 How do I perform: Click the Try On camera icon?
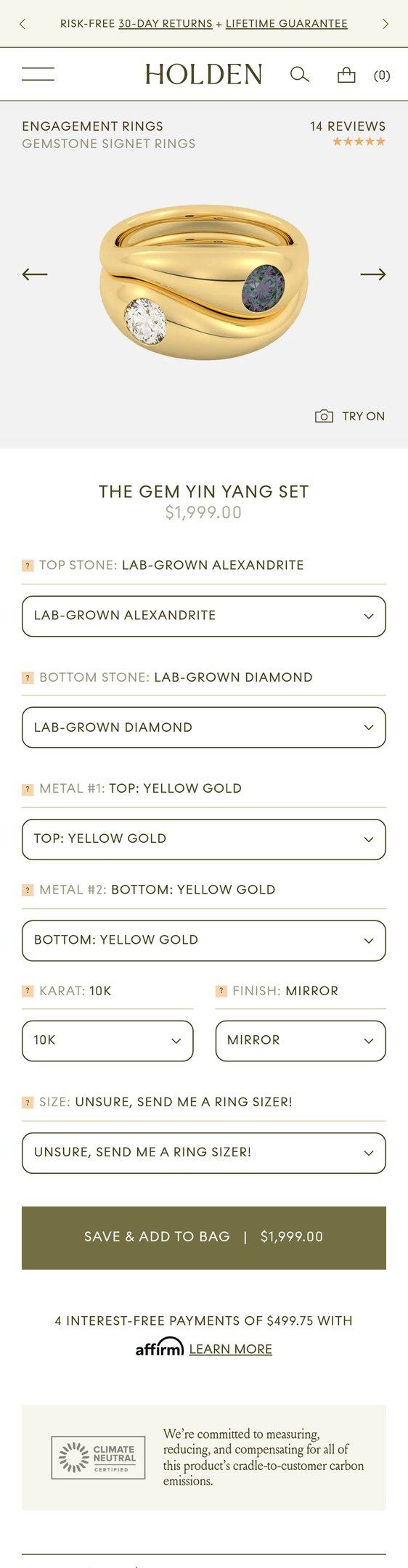coord(324,416)
